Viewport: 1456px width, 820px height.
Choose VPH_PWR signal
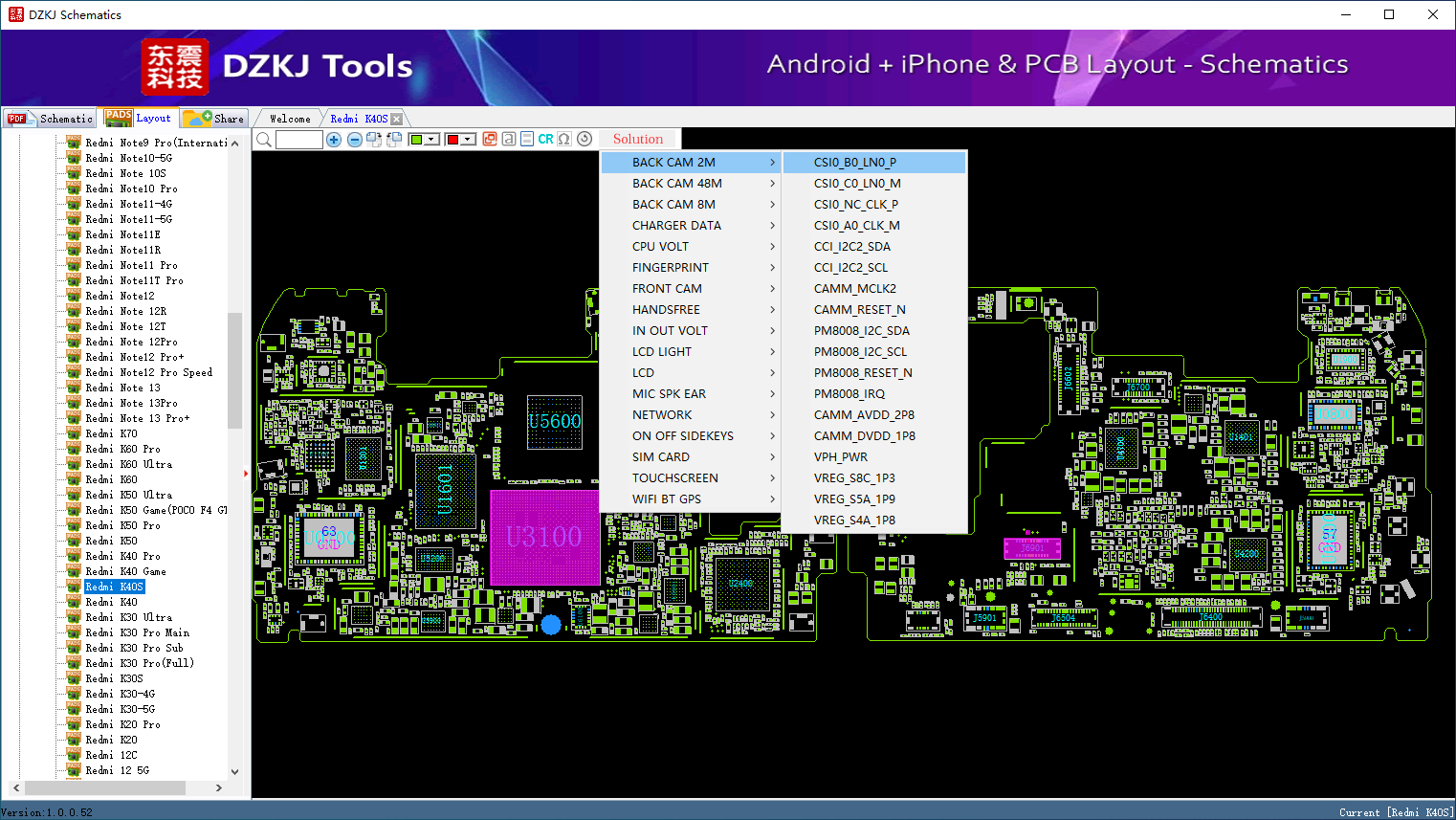tap(874, 457)
